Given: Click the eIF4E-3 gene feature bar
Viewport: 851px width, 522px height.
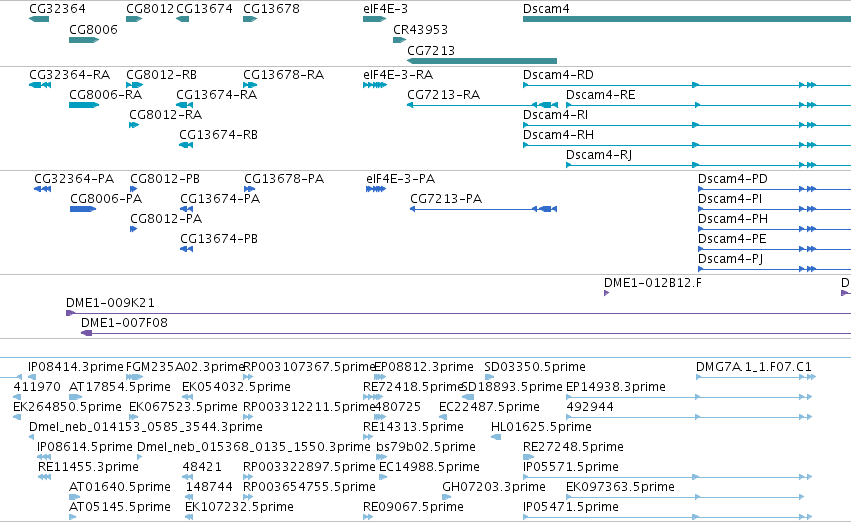Looking at the screenshot, I should [x=374, y=19].
